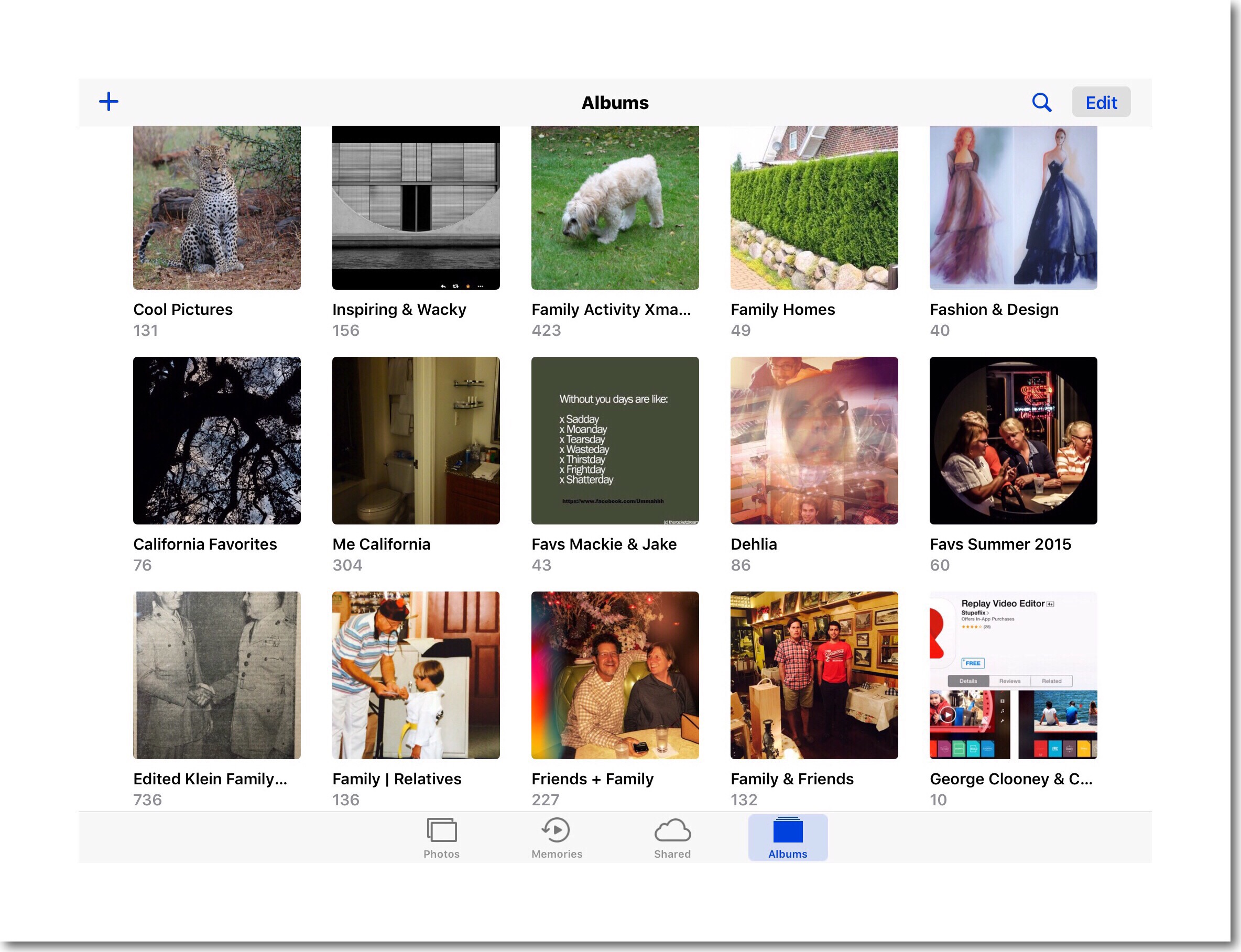This screenshot has width=1241, height=952.
Task: Open California Favorites tree silhouette album
Action: point(216,440)
